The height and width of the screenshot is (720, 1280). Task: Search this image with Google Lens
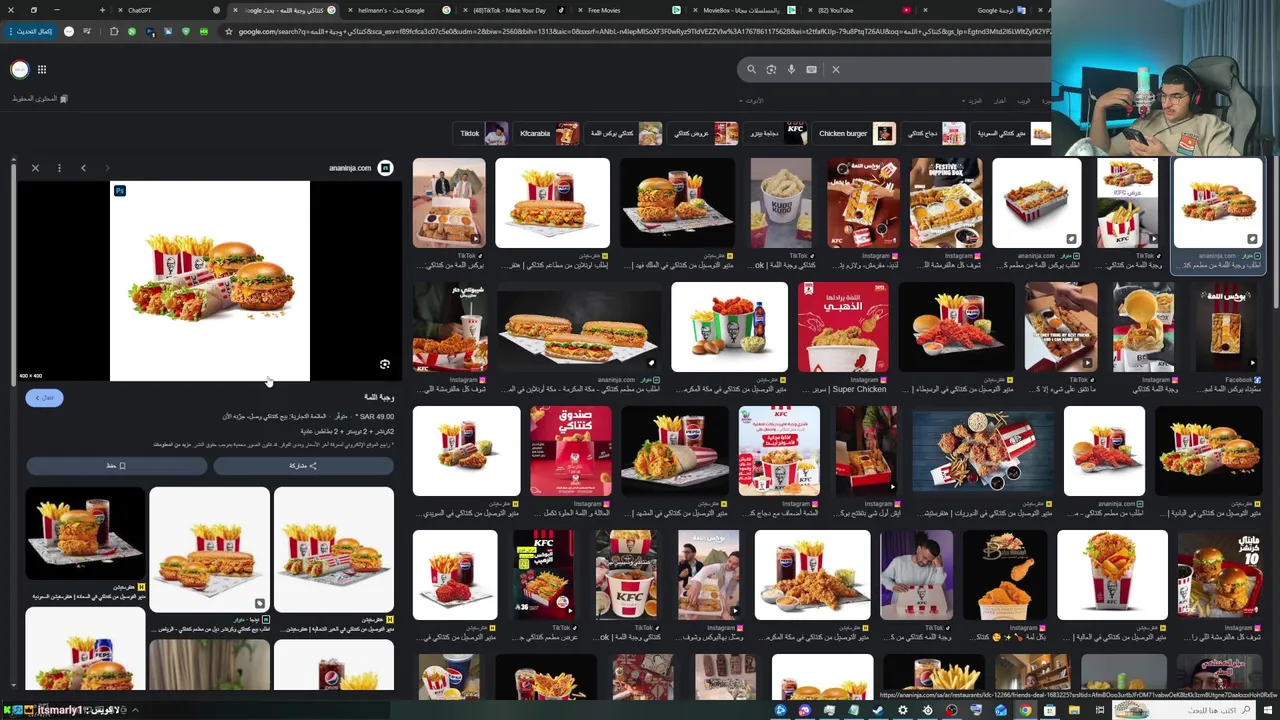coord(385,365)
